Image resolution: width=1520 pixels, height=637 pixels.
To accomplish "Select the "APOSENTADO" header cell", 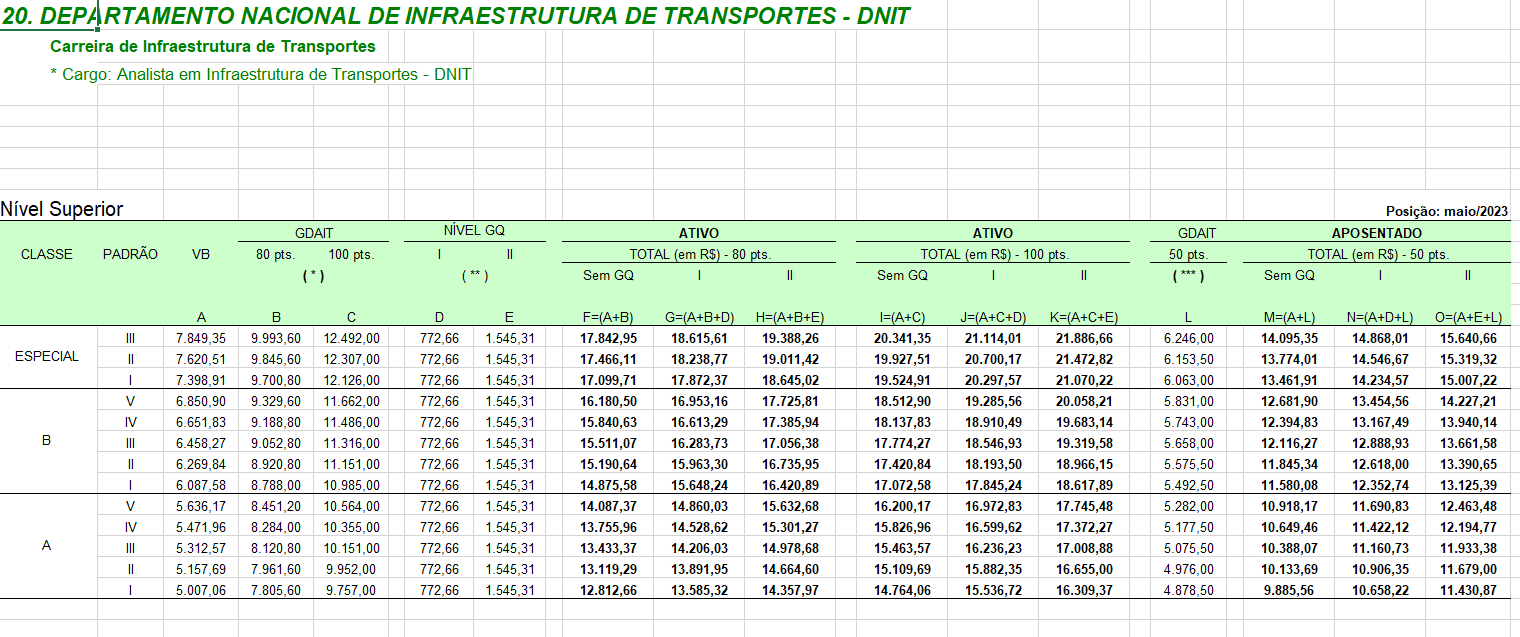I will pyautogui.click(x=1376, y=233).
